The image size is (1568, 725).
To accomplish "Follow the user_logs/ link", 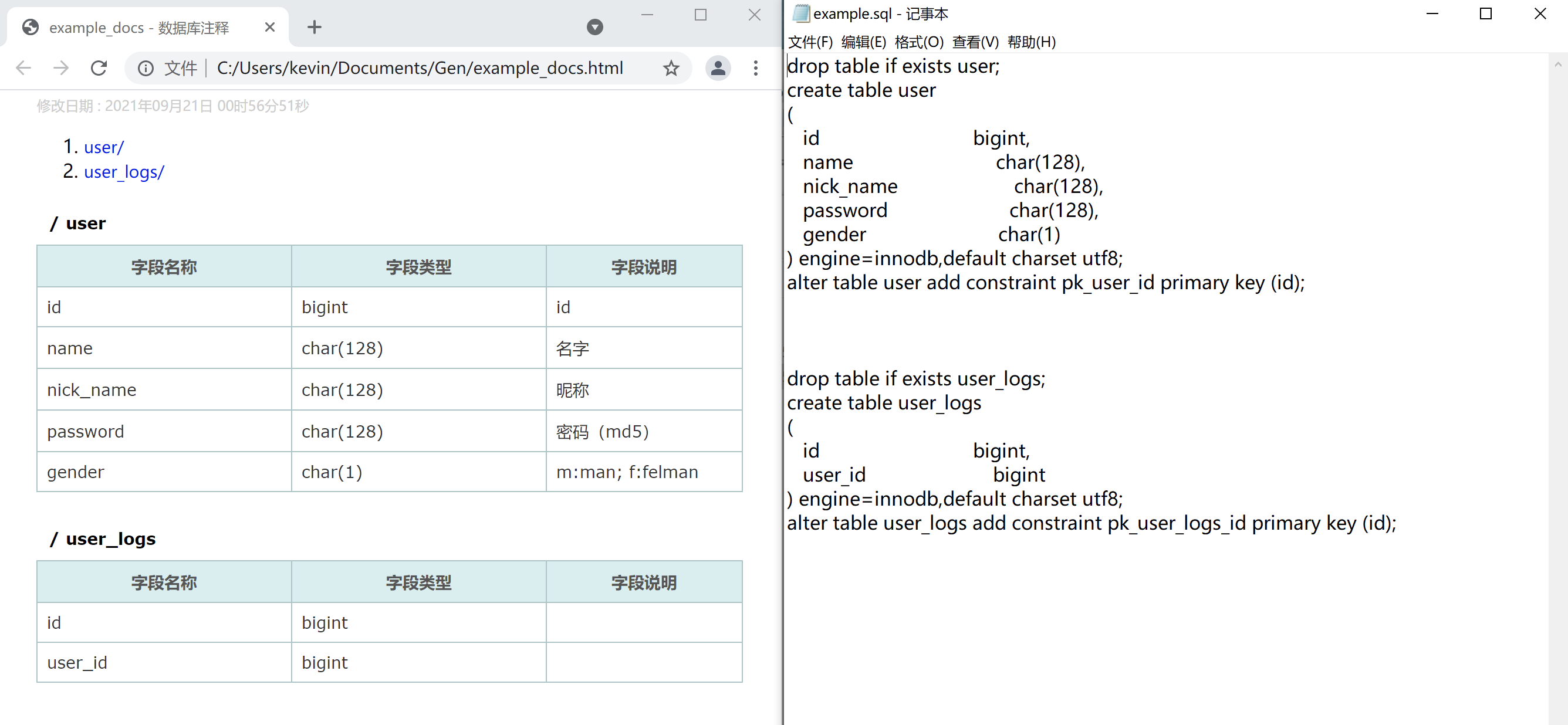I will [x=124, y=172].
